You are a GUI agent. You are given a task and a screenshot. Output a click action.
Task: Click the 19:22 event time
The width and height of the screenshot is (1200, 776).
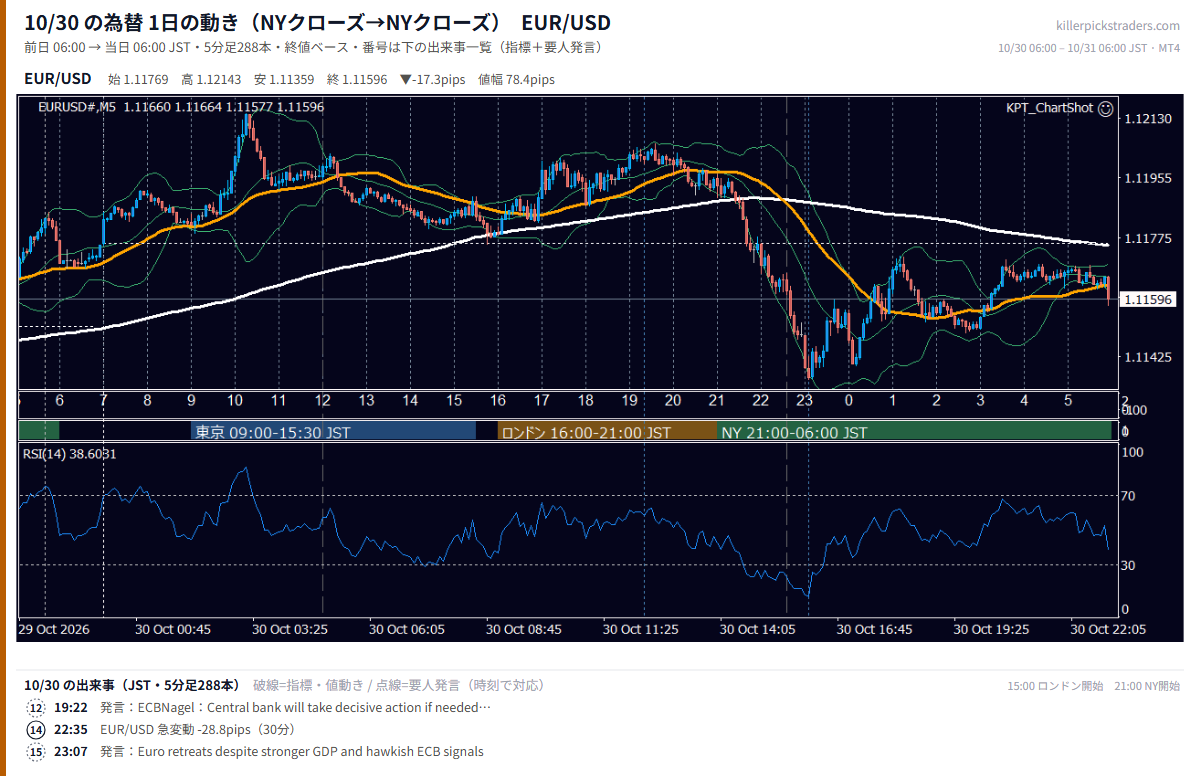[x=71, y=707]
